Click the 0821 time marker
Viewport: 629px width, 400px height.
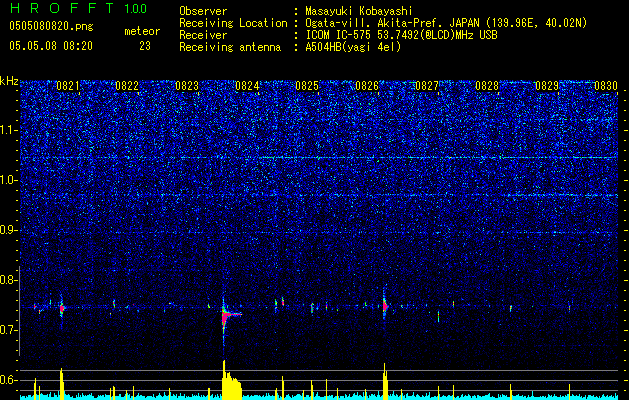click(x=68, y=86)
